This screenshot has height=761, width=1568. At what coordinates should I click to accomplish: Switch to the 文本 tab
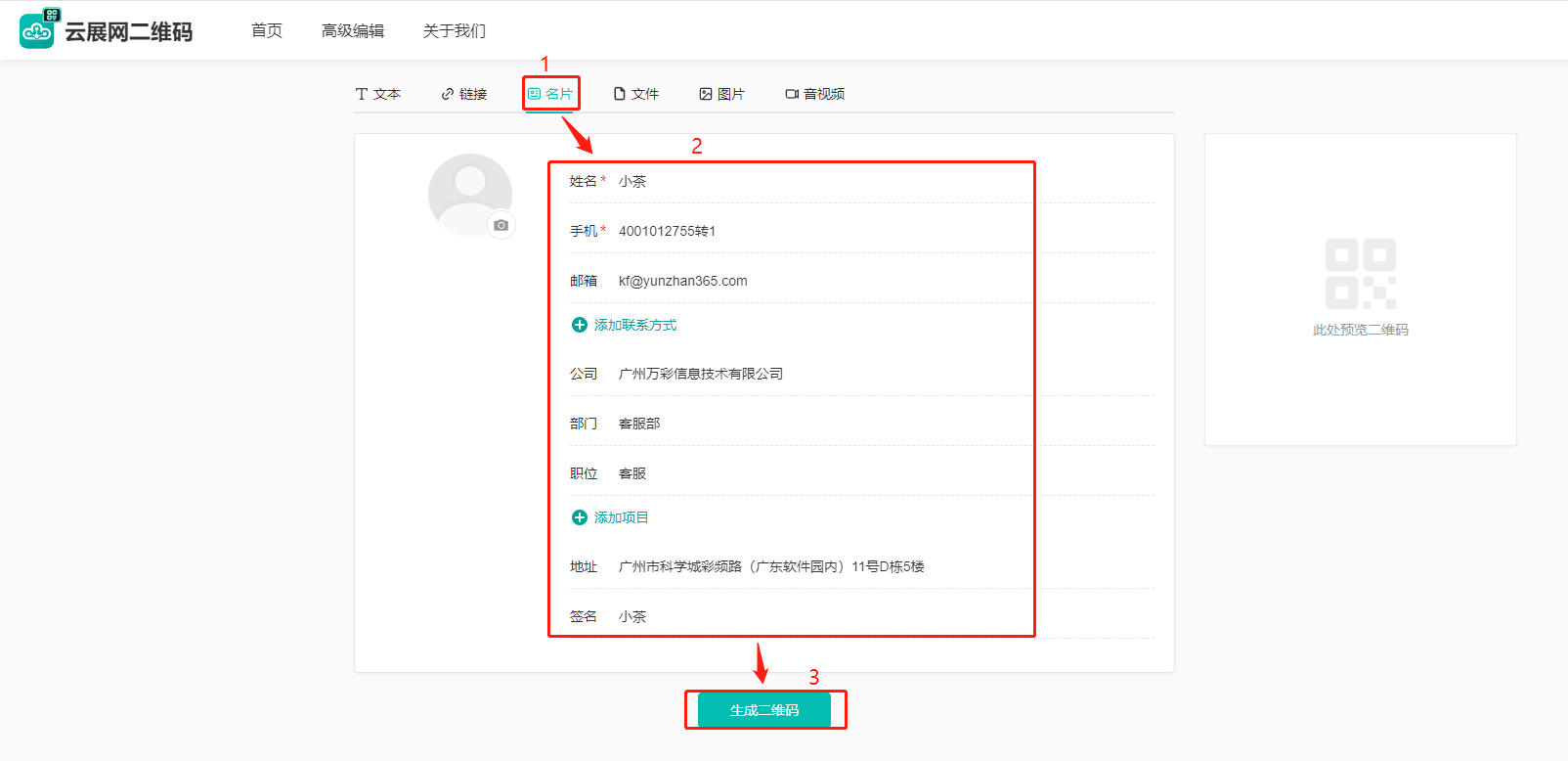click(378, 94)
